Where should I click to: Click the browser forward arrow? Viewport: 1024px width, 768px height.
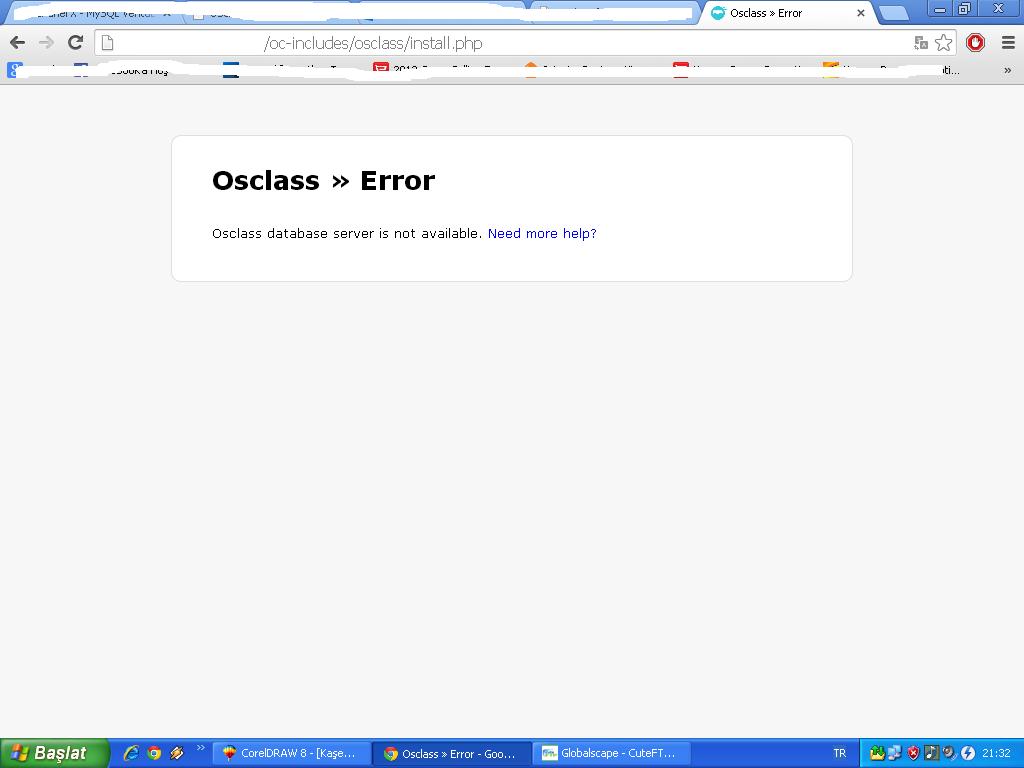tap(46, 43)
